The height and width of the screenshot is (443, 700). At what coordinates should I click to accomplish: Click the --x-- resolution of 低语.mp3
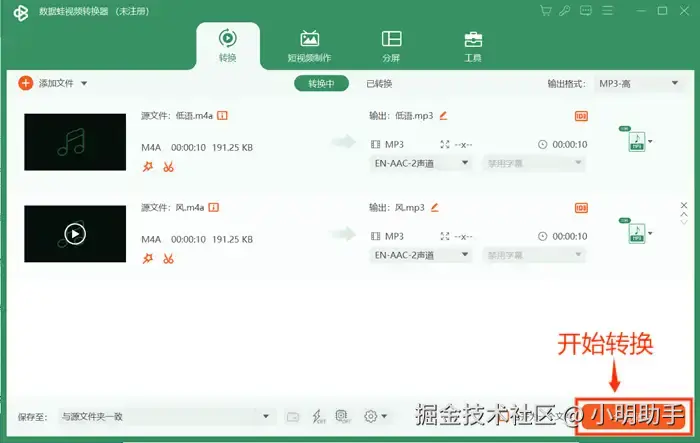463,144
